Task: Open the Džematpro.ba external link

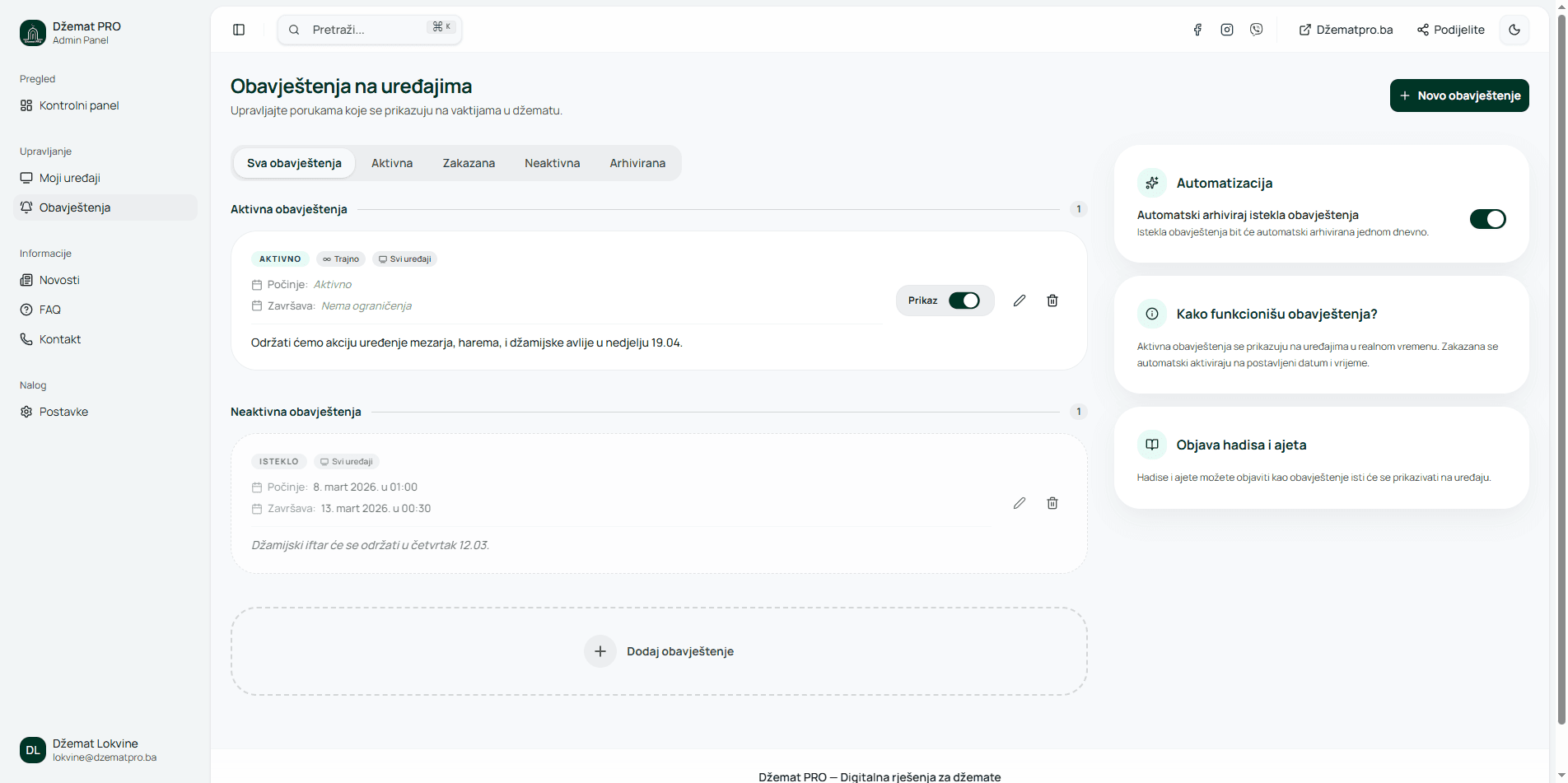Action: coord(1346,30)
